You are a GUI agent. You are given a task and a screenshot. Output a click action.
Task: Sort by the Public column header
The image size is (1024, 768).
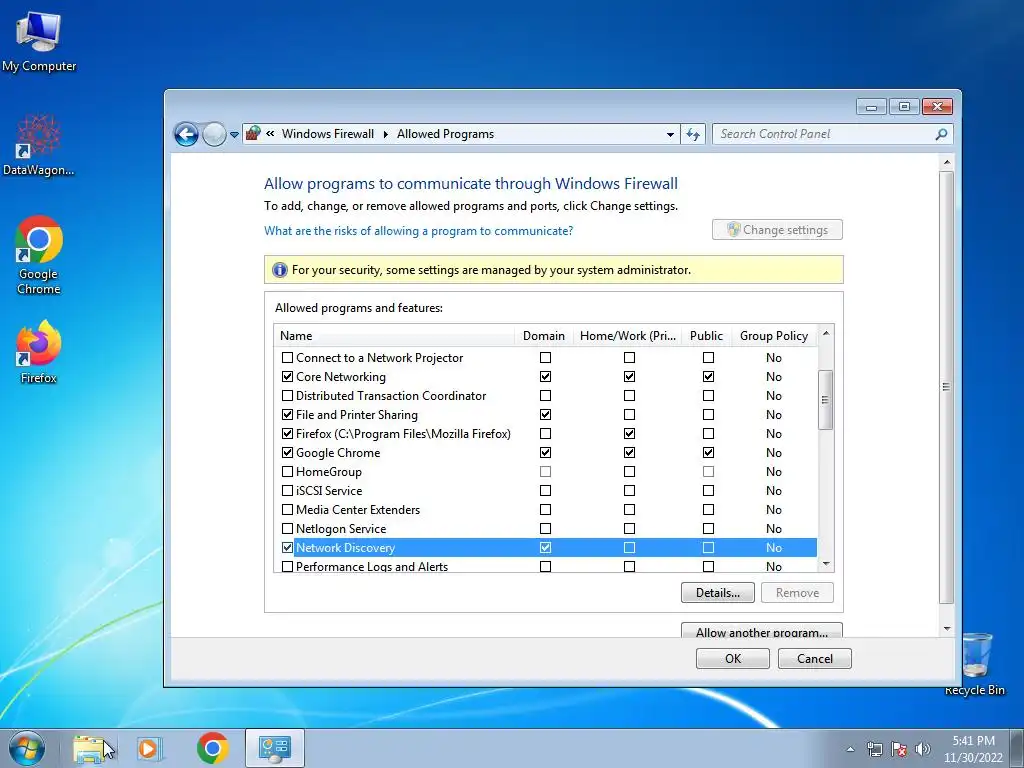coord(706,336)
